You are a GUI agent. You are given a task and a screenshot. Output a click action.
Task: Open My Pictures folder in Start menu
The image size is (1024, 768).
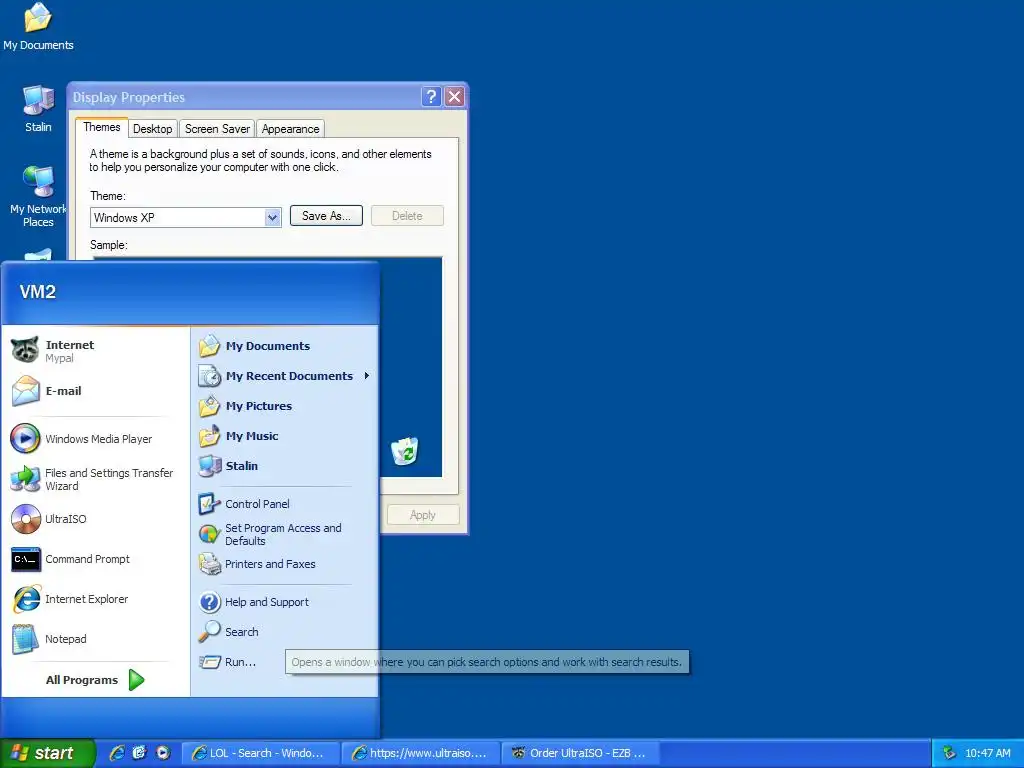284,406
